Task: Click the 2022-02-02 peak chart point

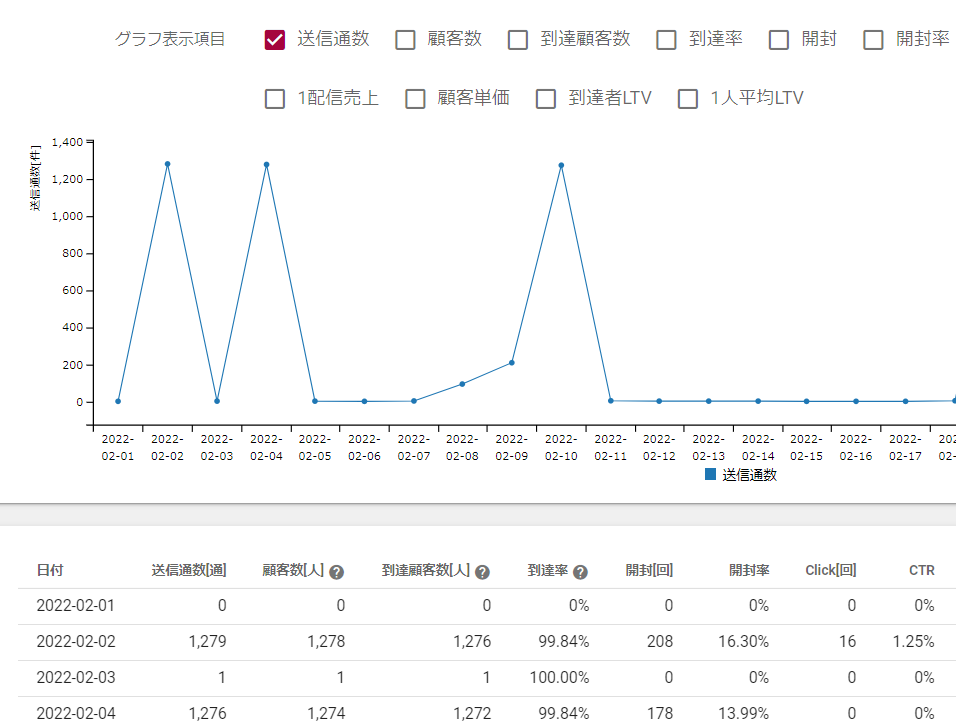Action: (x=167, y=164)
